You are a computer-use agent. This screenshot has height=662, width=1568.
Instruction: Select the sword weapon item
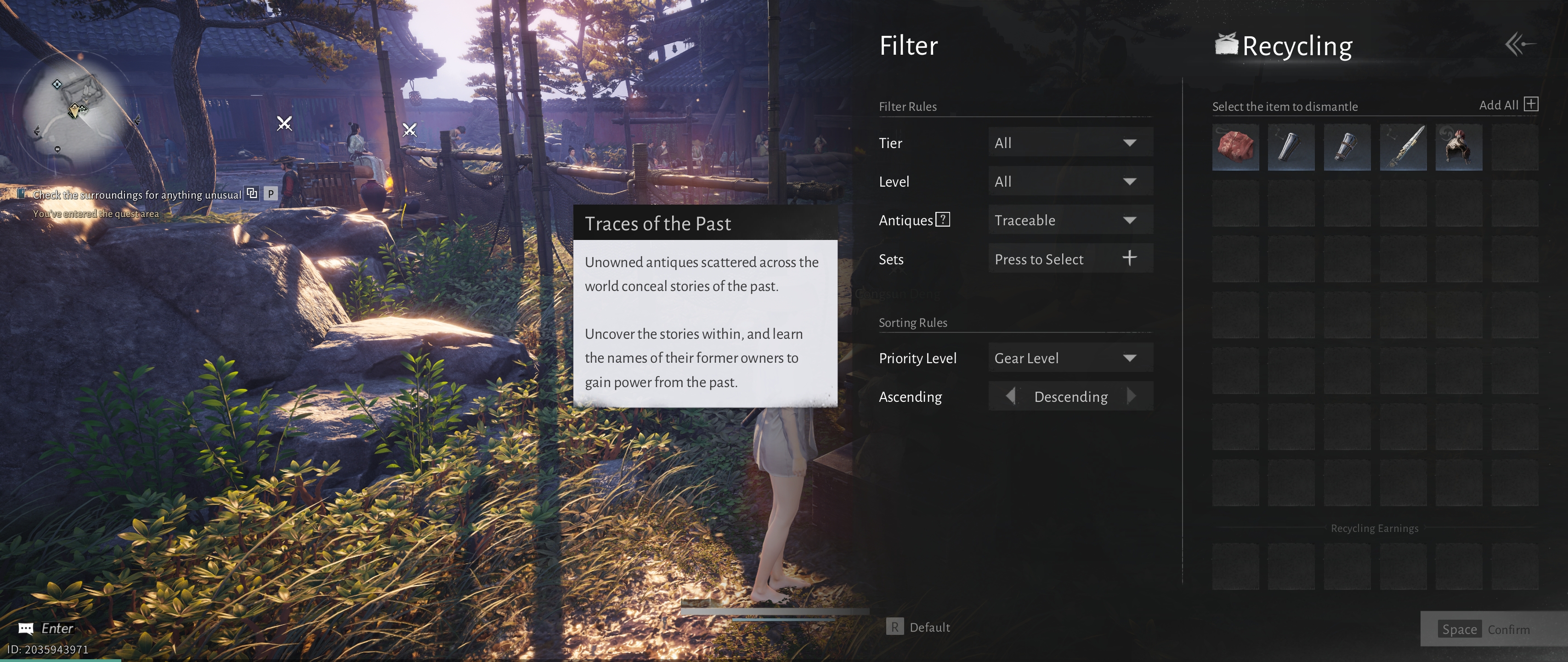click(1403, 147)
